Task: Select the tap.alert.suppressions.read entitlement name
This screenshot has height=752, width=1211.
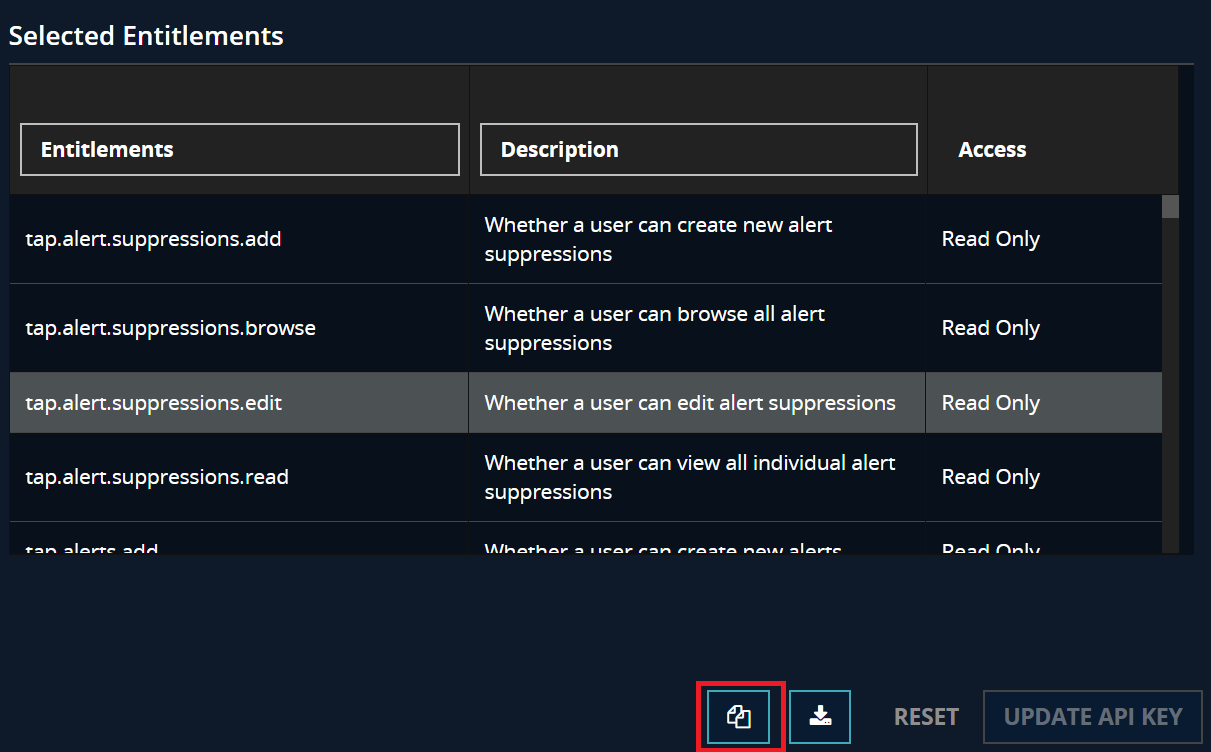Action: (x=157, y=477)
